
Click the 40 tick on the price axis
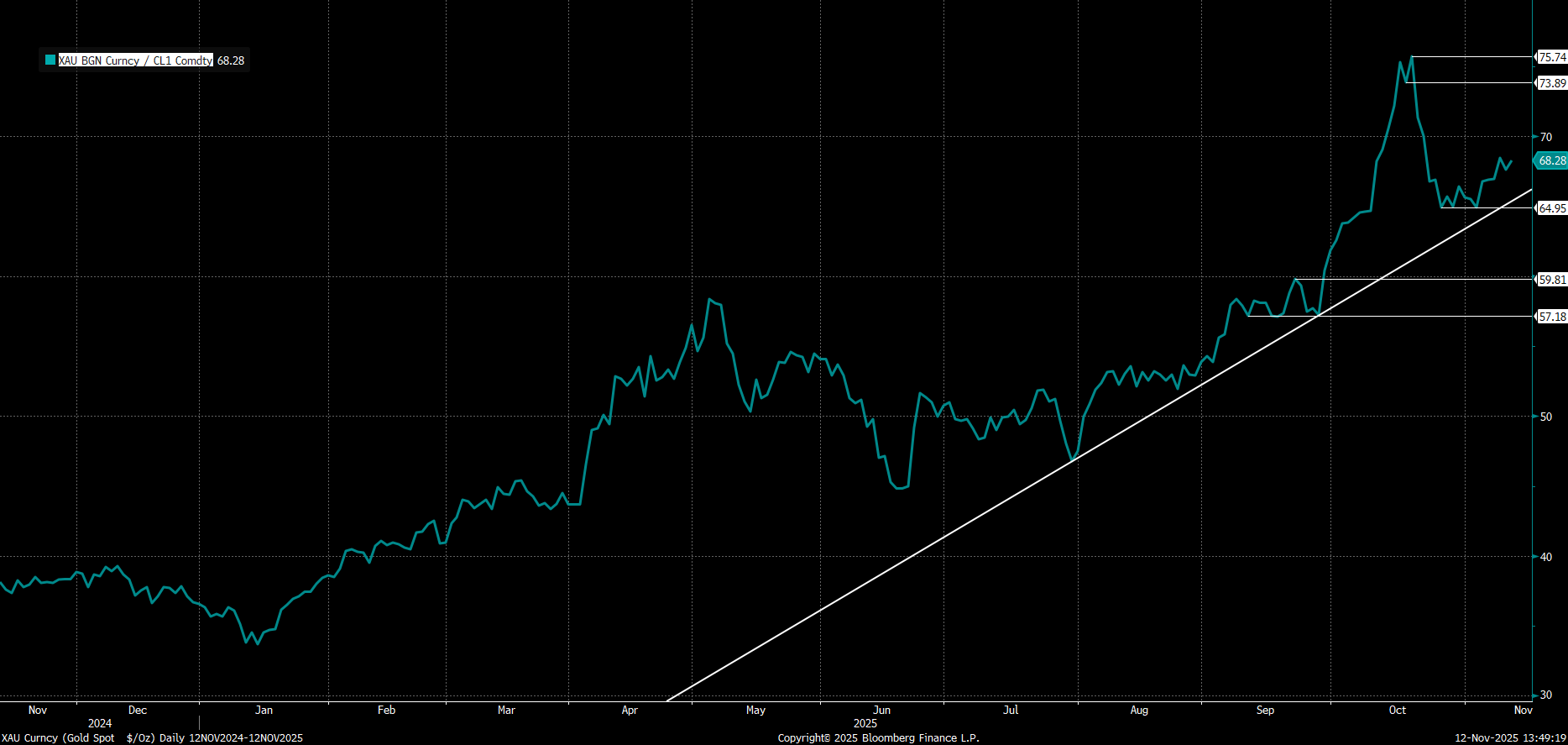pos(1546,557)
